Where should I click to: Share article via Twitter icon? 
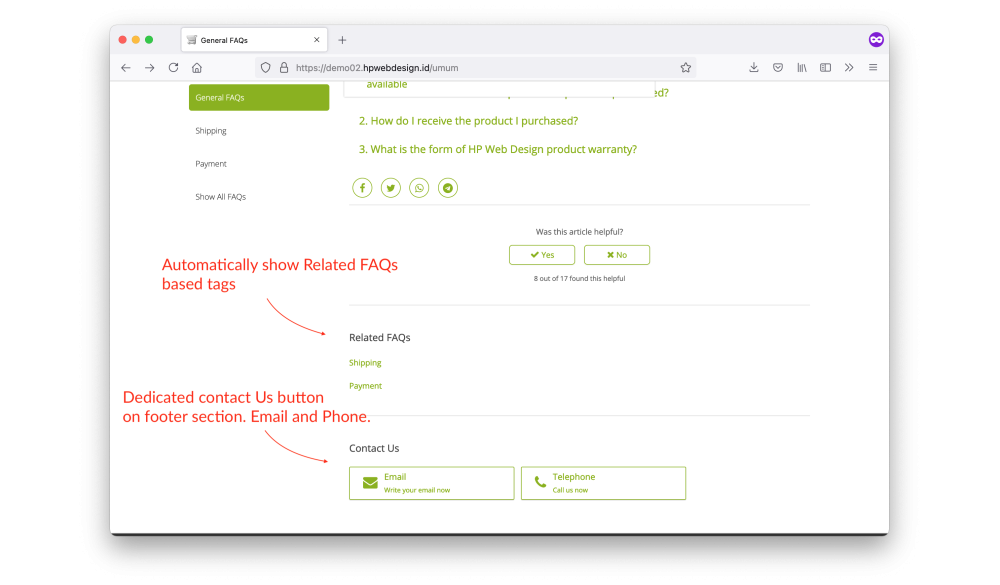point(391,188)
